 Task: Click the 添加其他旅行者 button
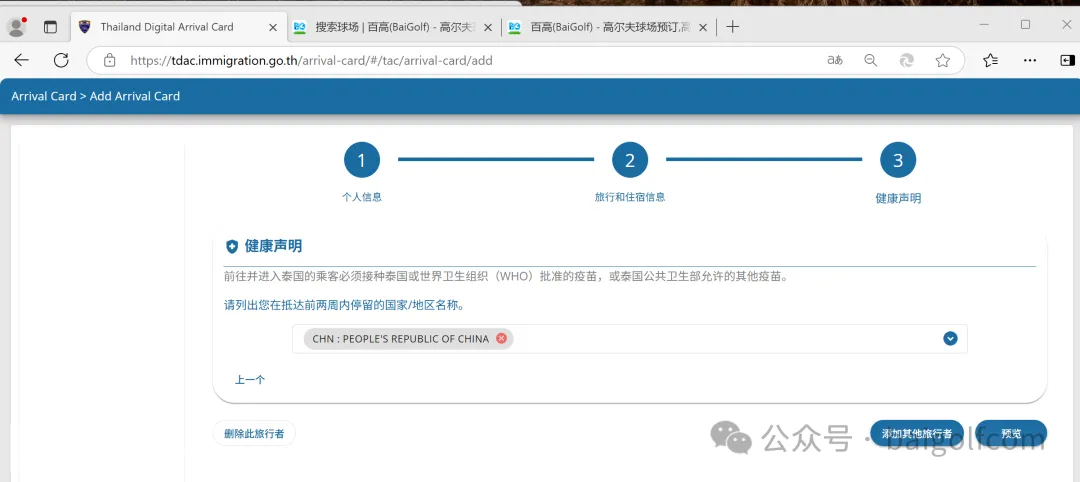tap(916, 434)
